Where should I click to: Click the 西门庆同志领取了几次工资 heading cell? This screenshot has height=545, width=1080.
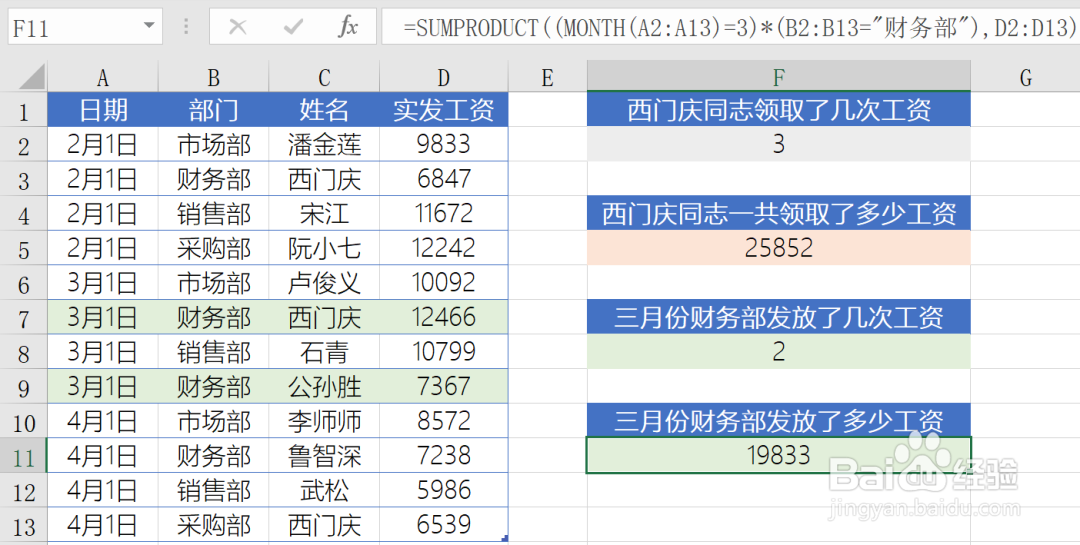click(x=779, y=110)
